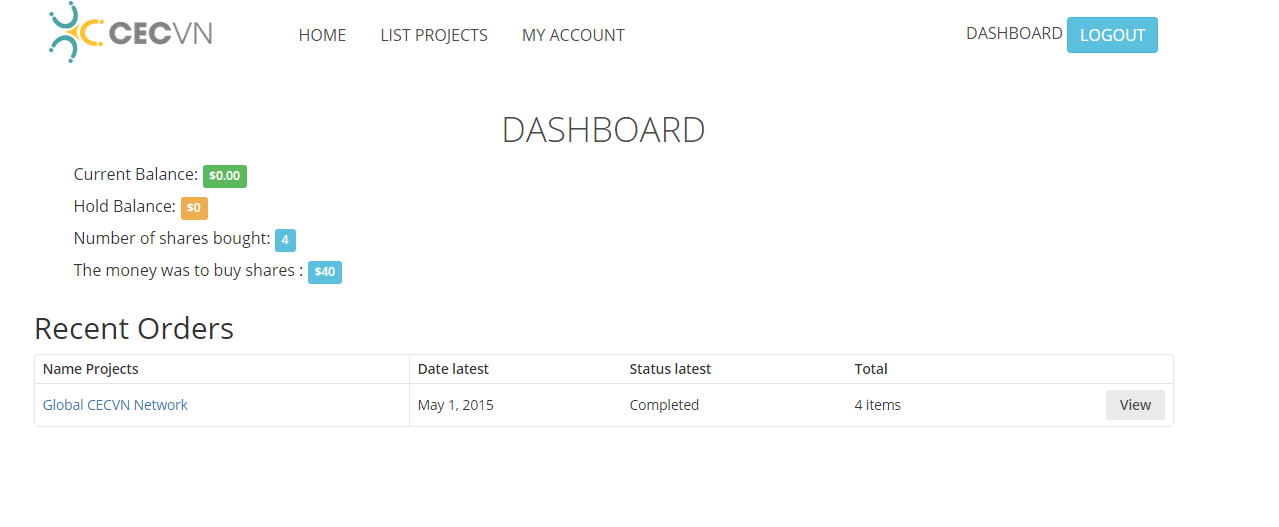This screenshot has height=527, width=1279.
Task: Click the green $0.00 current balance badge
Action: (225, 176)
